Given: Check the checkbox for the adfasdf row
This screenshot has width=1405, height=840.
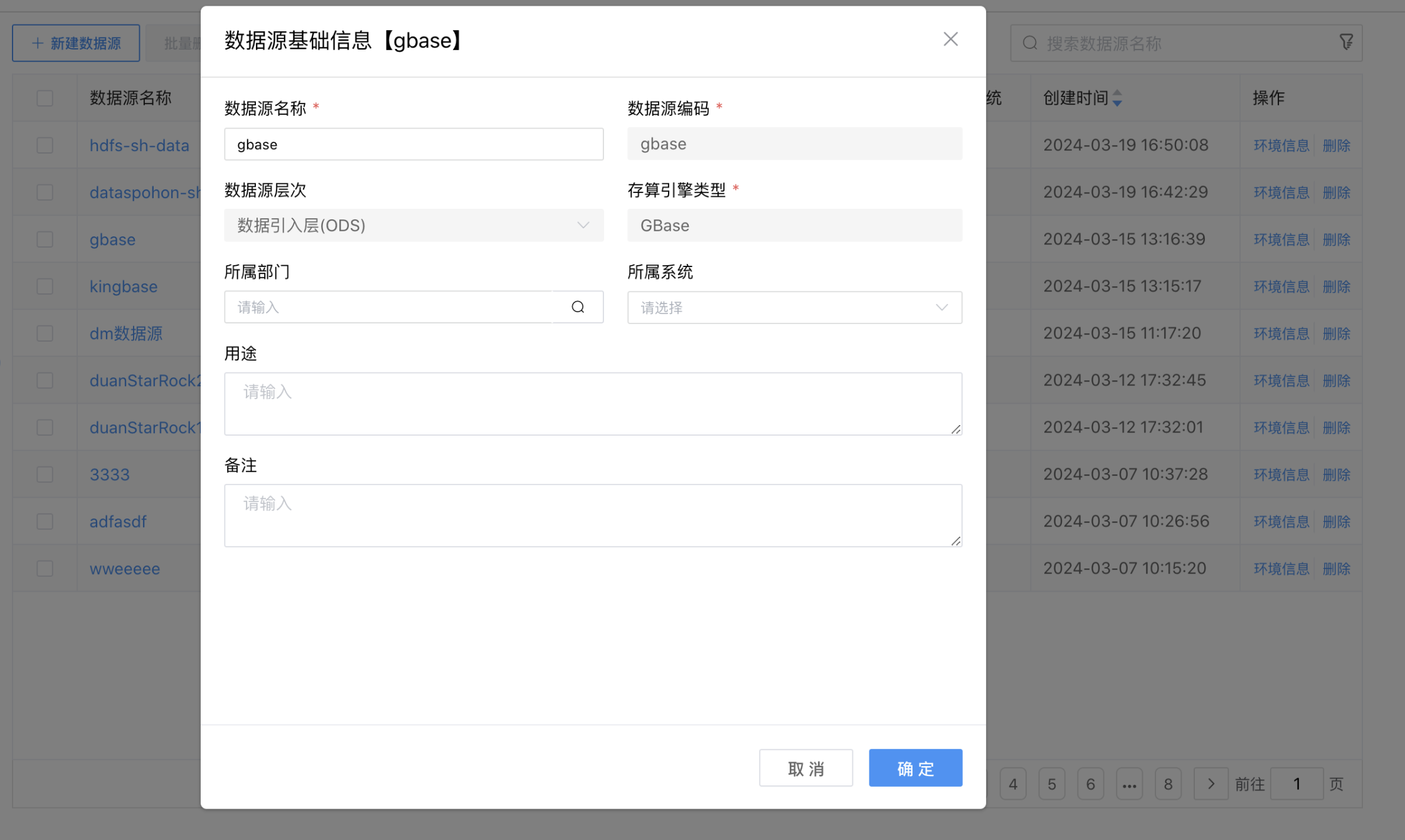Looking at the screenshot, I should click(45, 521).
